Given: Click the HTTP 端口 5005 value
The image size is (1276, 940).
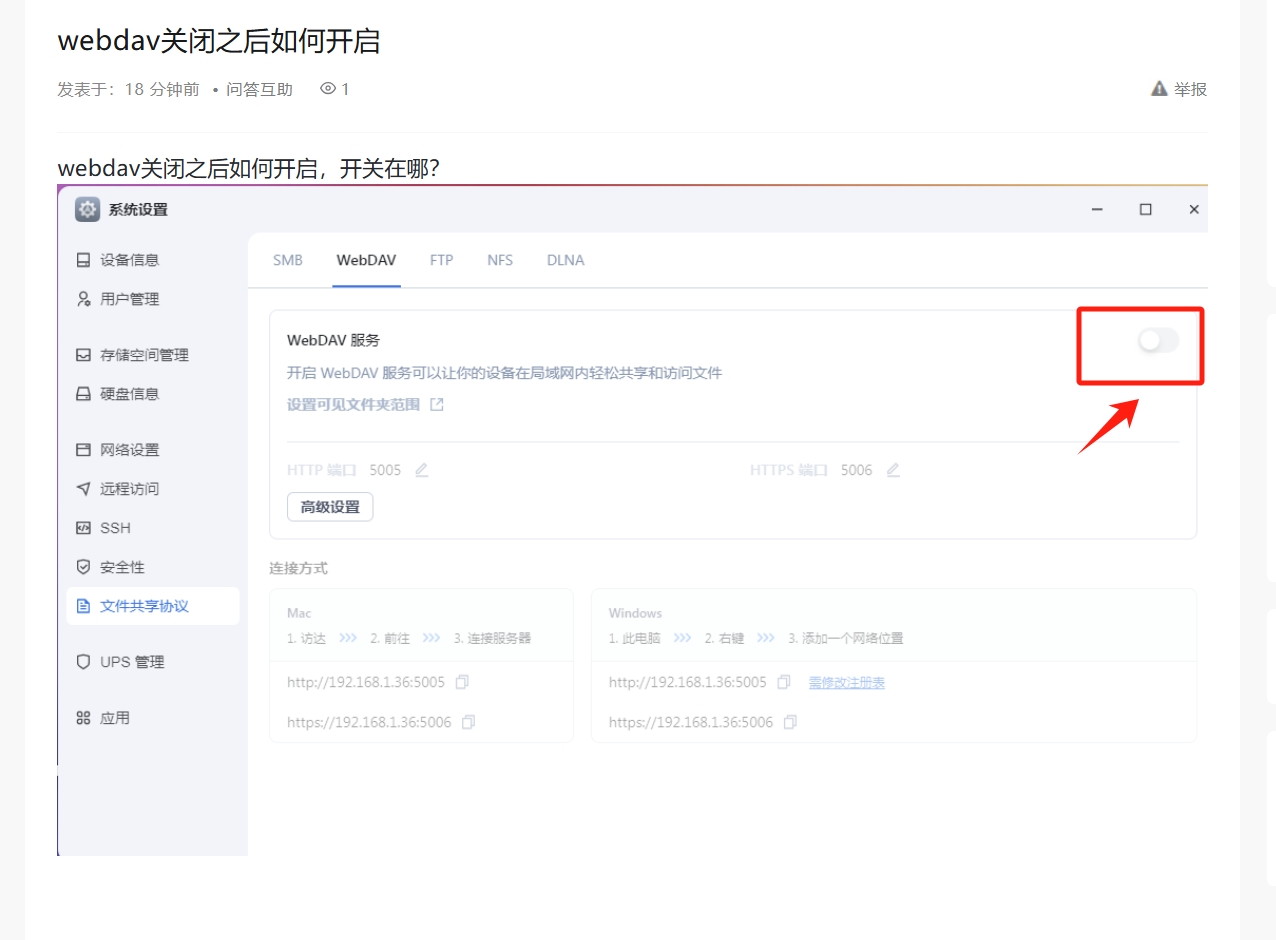Looking at the screenshot, I should point(385,470).
